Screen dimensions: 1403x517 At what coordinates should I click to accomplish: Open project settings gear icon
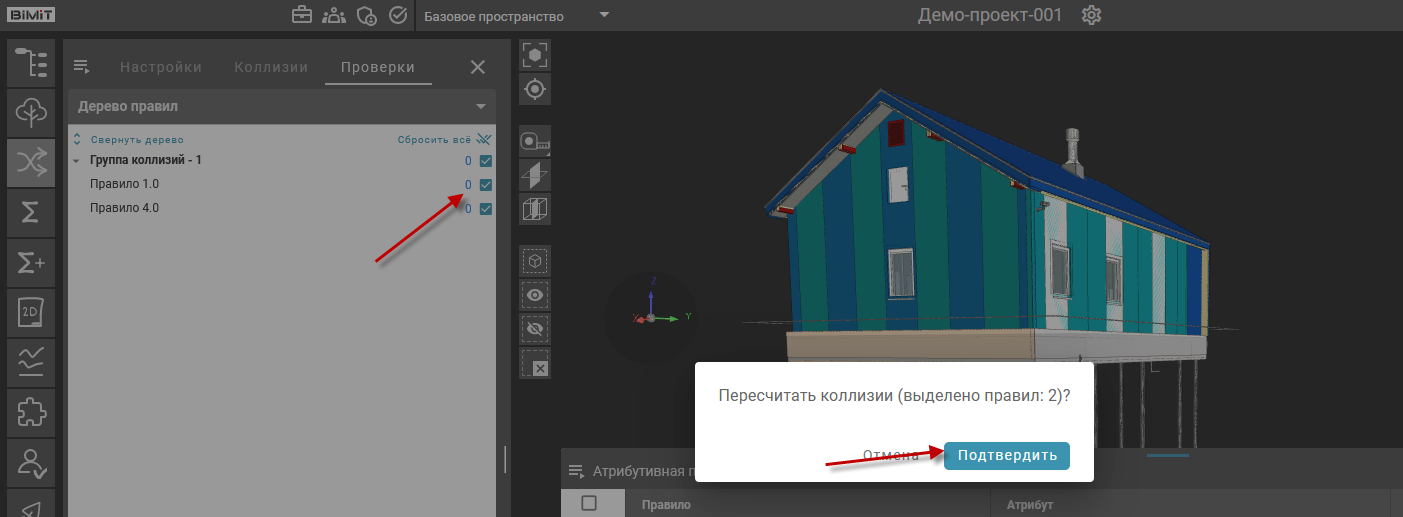[x=1092, y=16]
